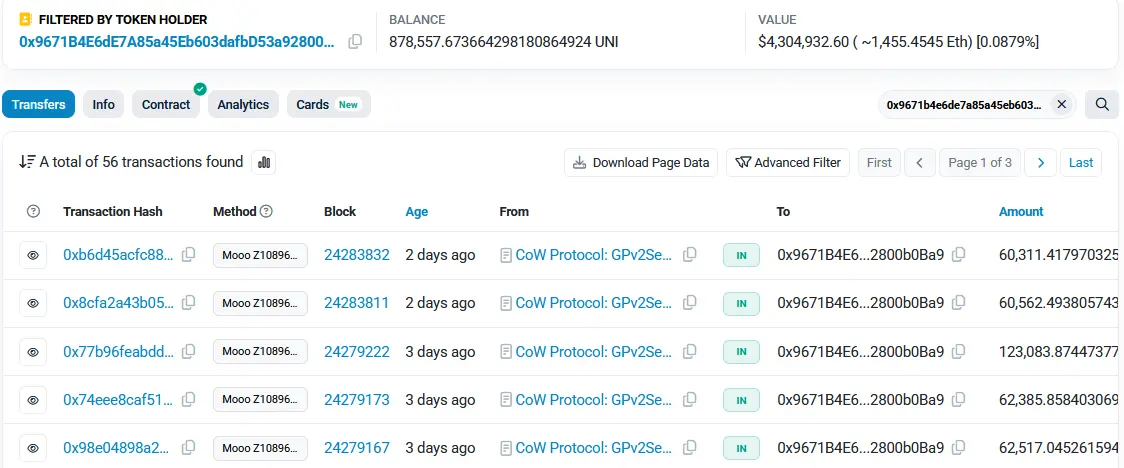Open the Contract tab
The width and height of the screenshot is (1124, 468).
point(166,105)
